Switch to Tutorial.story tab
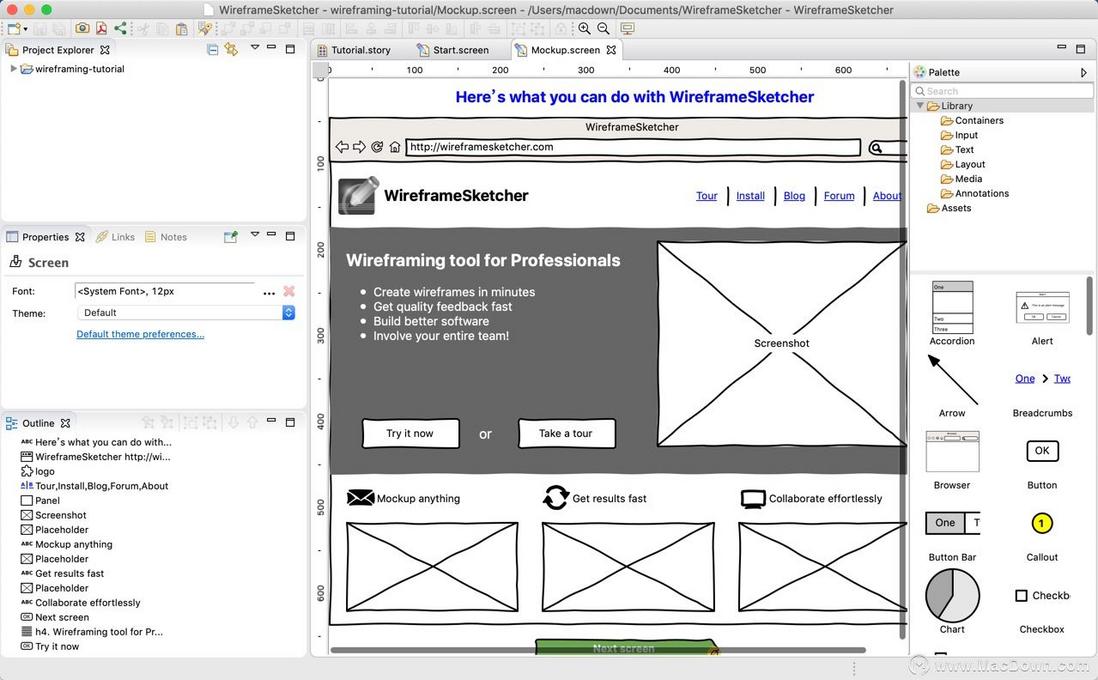The width and height of the screenshot is (1098, 680). [354, 50]
